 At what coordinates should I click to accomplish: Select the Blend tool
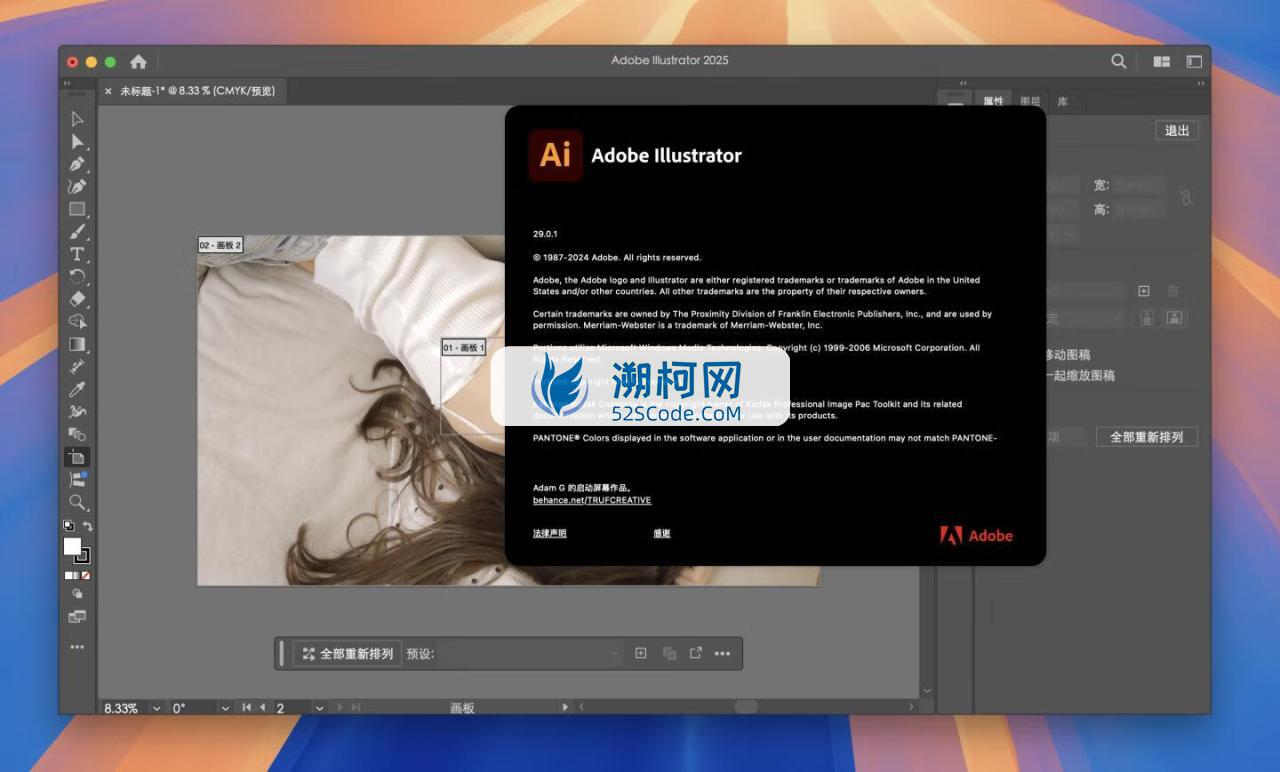pos(77,434)
